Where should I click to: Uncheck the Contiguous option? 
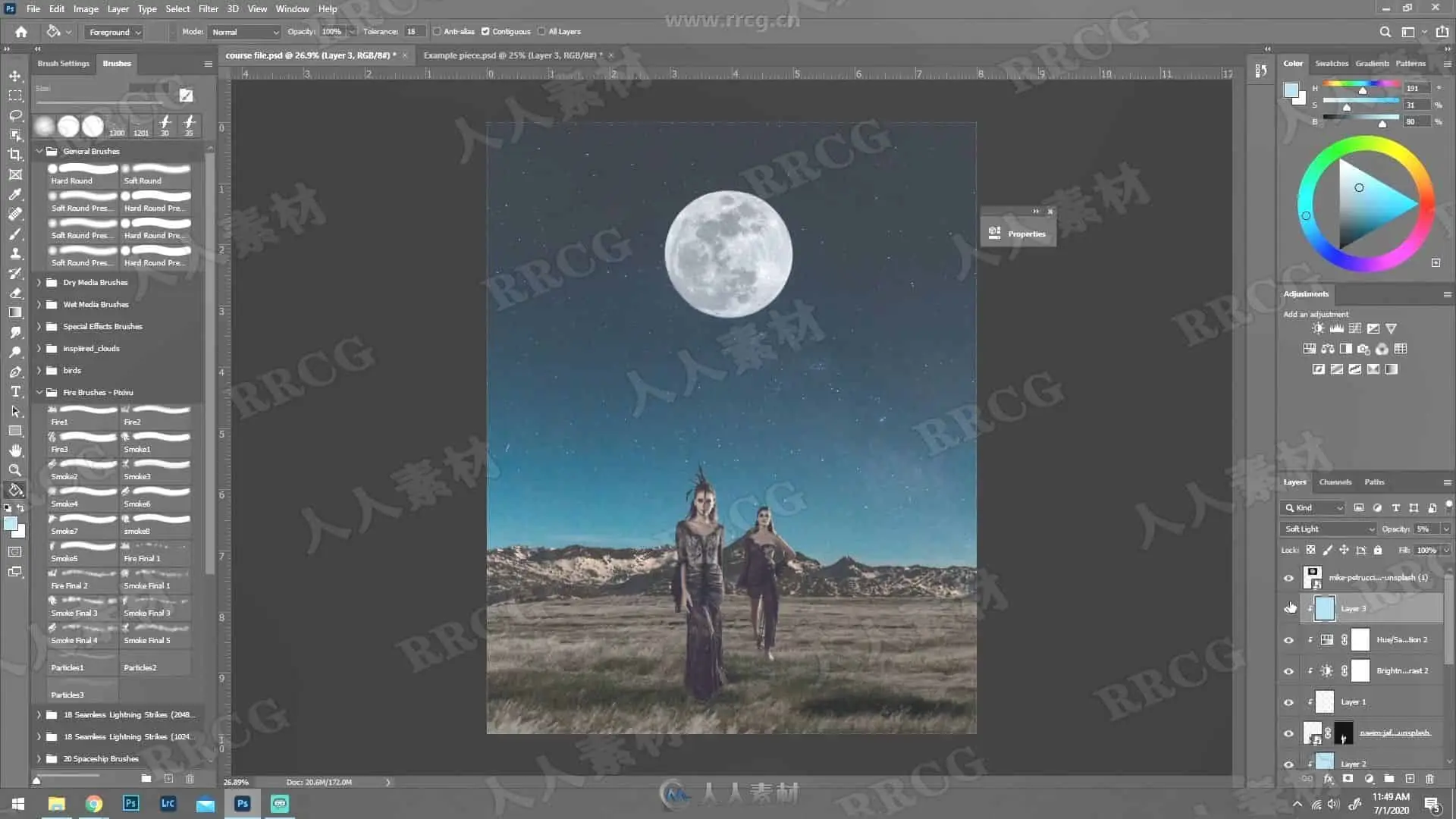point(485,32)
